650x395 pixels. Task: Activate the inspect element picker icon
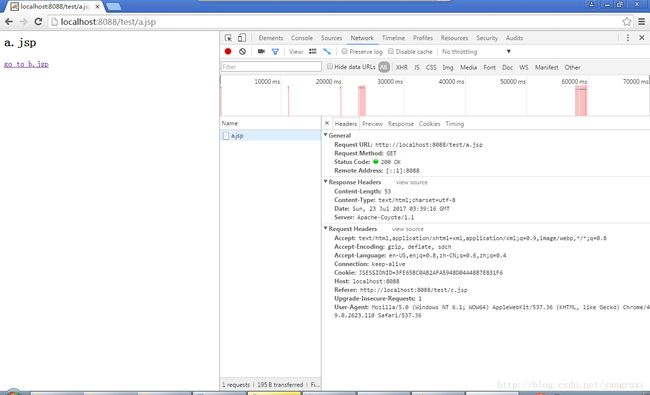228,38
